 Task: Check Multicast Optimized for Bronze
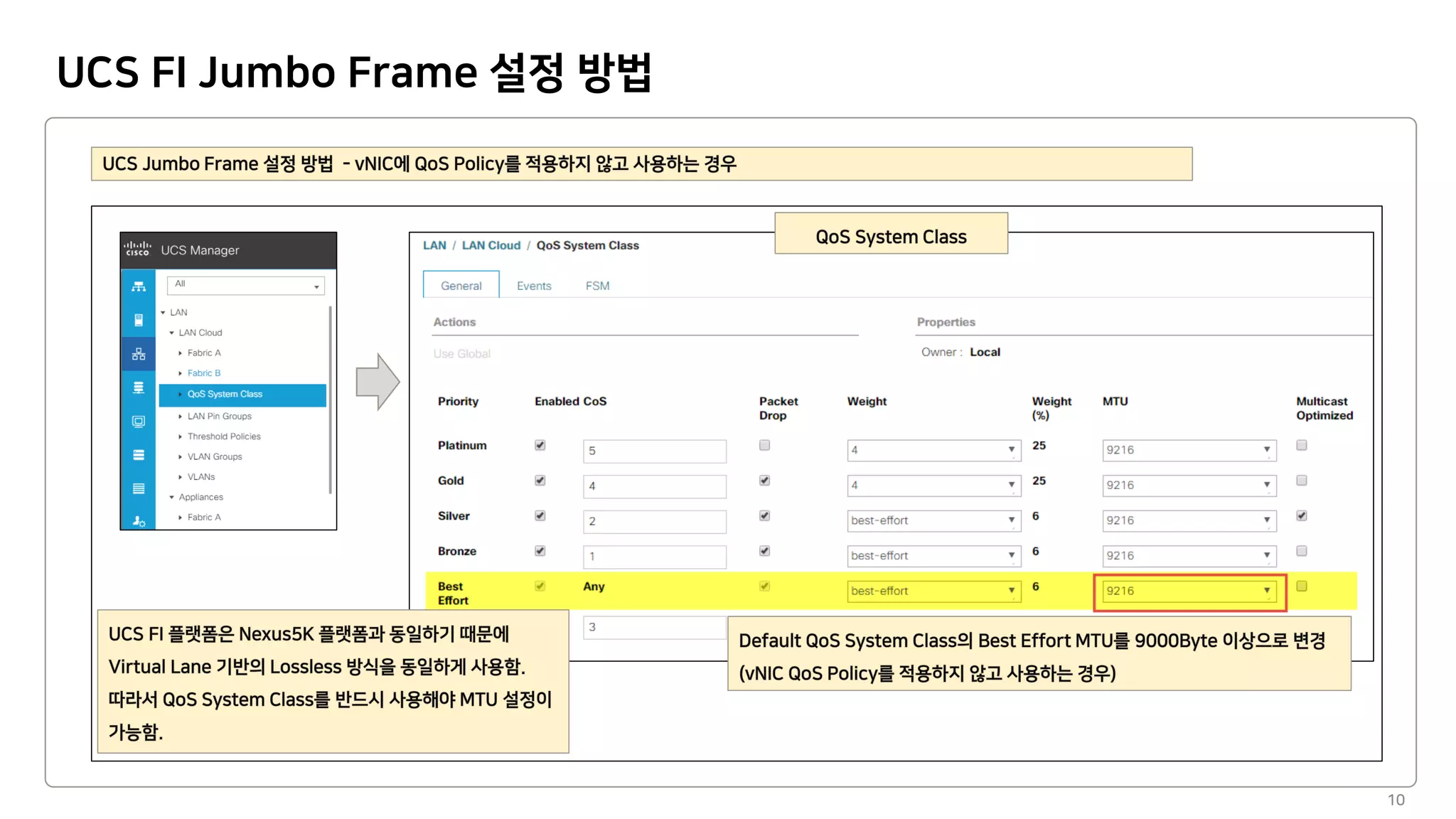click(1302, 551)
